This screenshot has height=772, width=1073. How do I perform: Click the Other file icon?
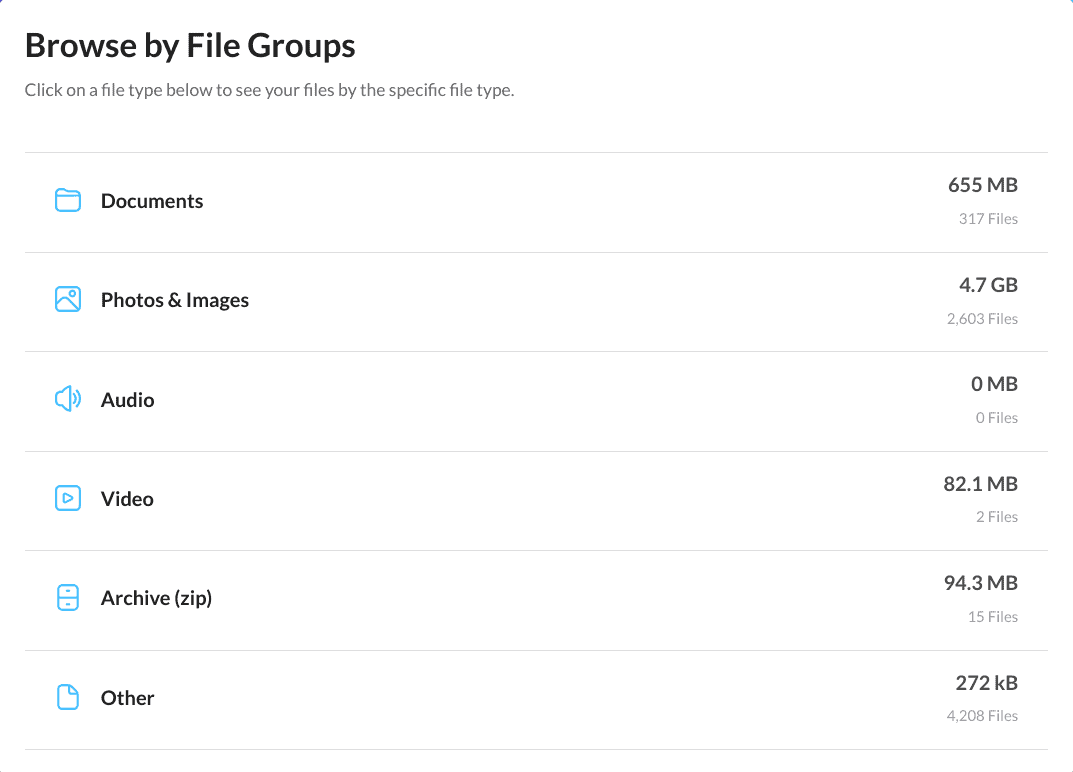click(67, 697)
